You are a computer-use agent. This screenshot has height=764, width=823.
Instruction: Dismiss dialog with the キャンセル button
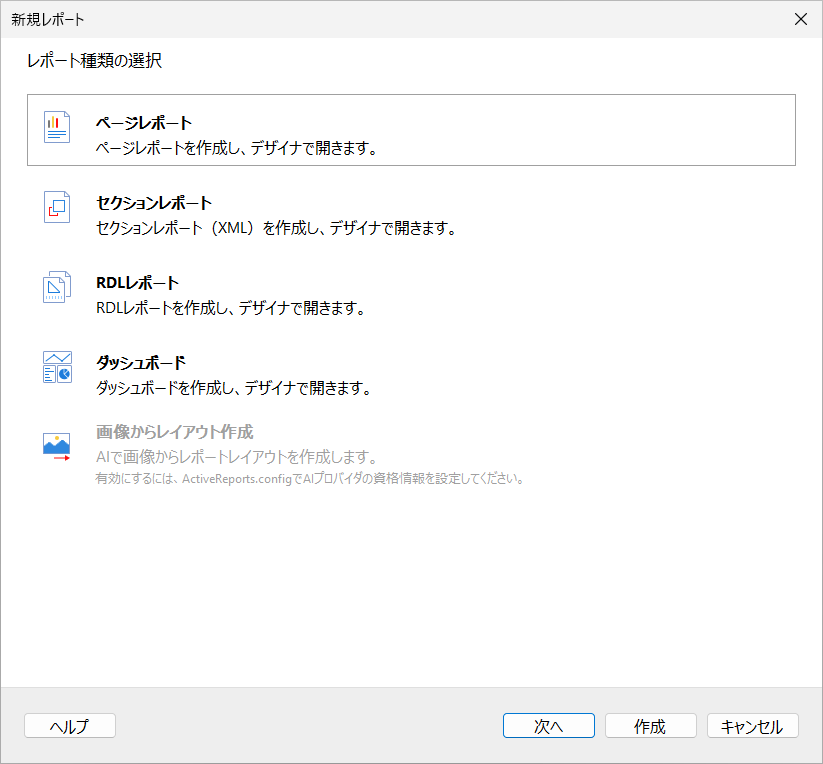pyautogui.click(x=753, y=726)
